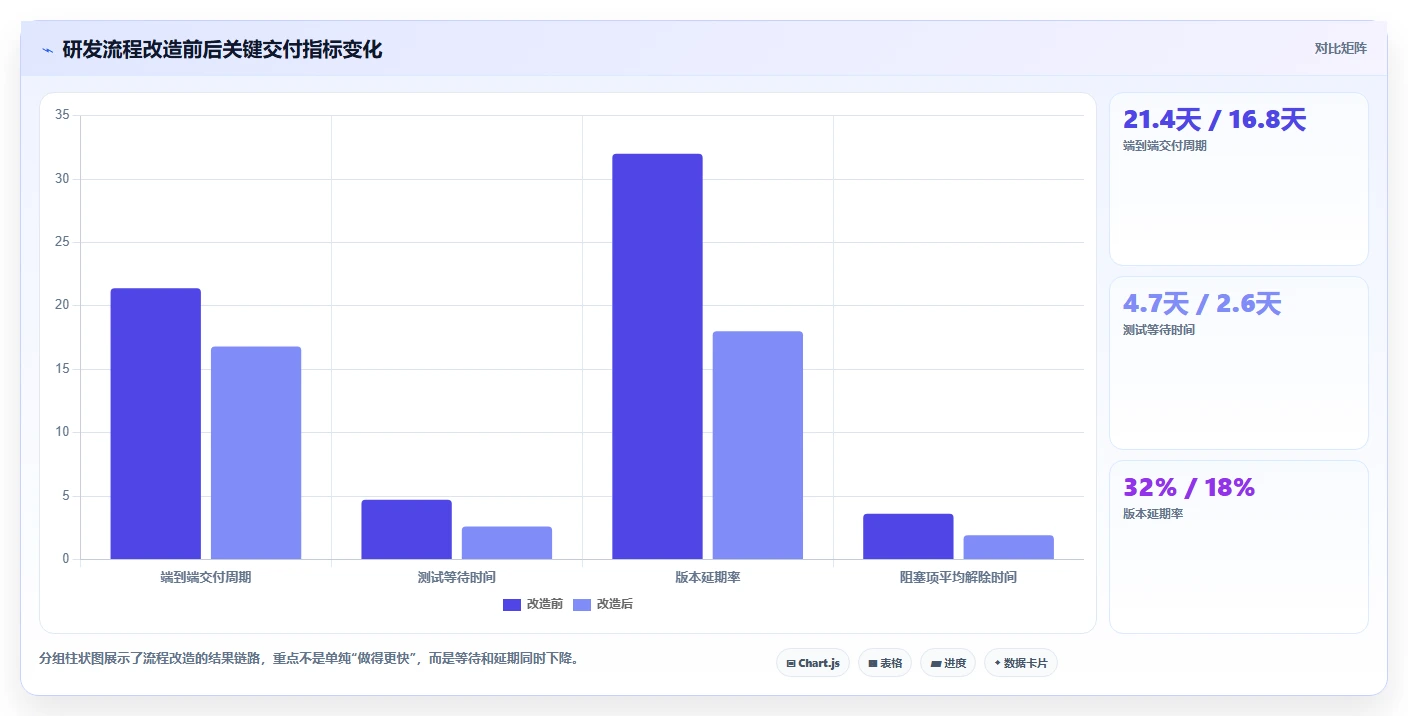
Task: Click the 测试等待时间 x-axis label
Action: 457,578
